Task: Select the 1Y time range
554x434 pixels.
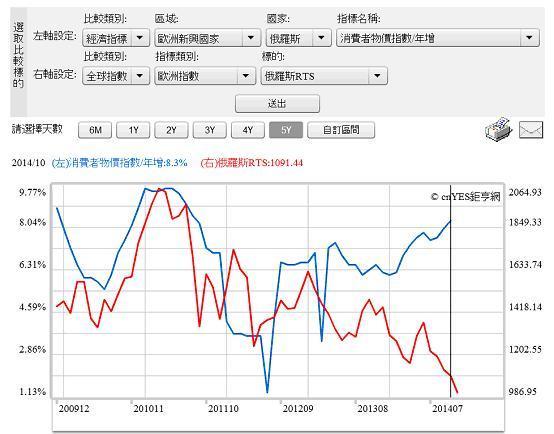Action: (133, 130)
